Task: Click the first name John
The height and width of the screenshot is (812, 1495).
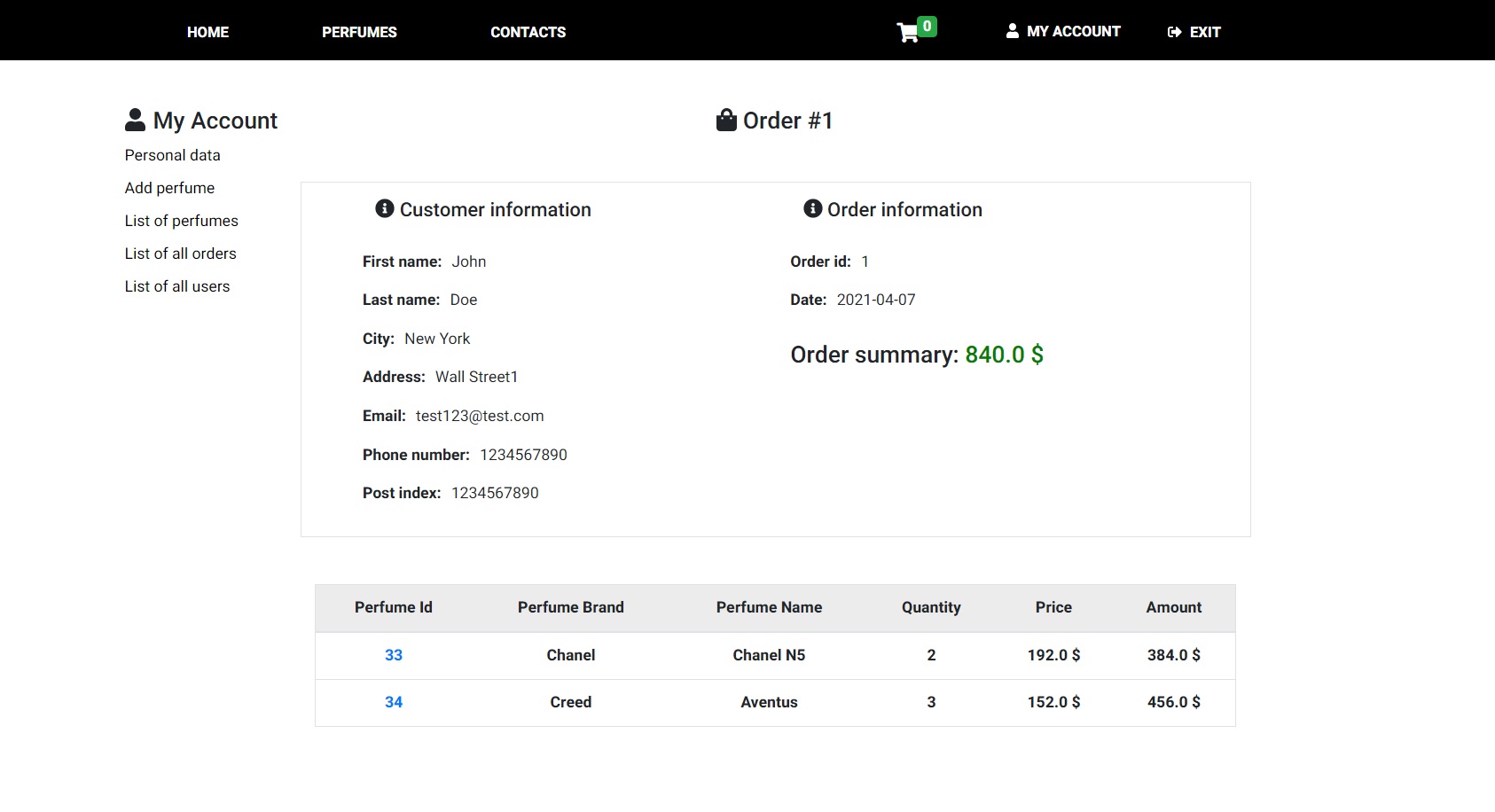Action: click(x=469, y=262)
